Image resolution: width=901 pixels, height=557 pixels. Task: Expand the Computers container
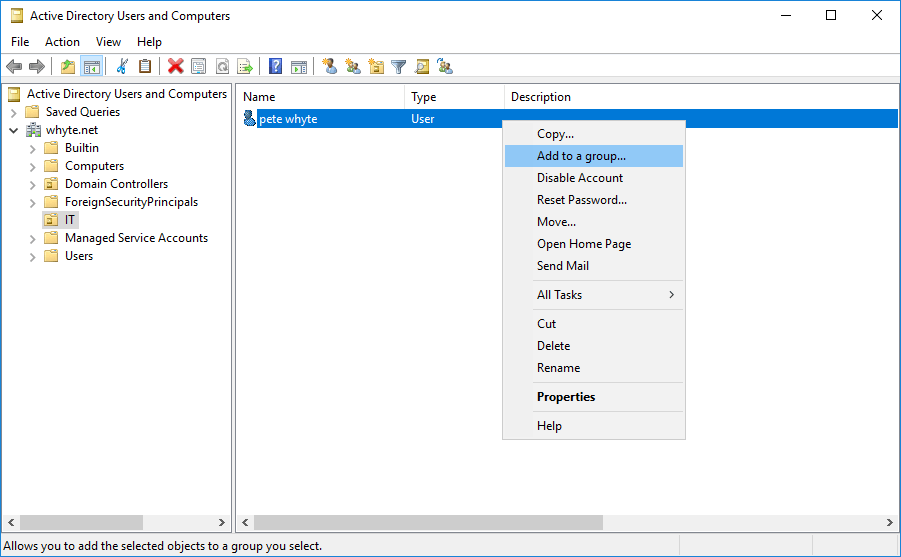click(x=33, y=167)
